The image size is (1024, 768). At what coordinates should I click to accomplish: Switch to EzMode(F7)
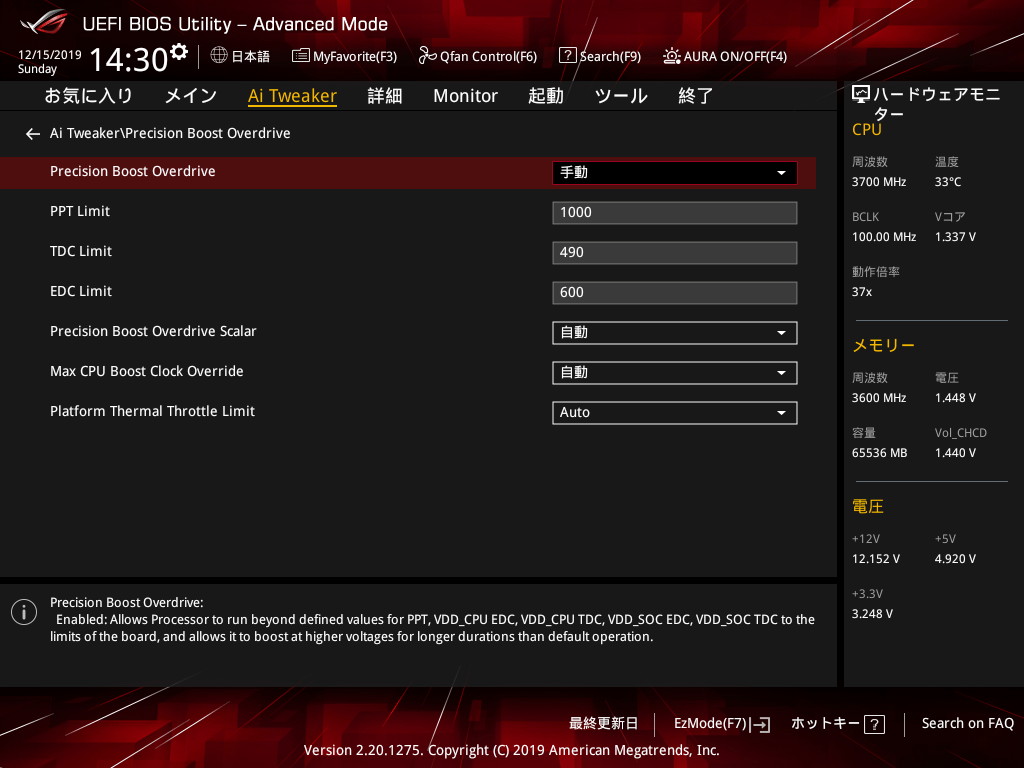[x=720, y=724]
